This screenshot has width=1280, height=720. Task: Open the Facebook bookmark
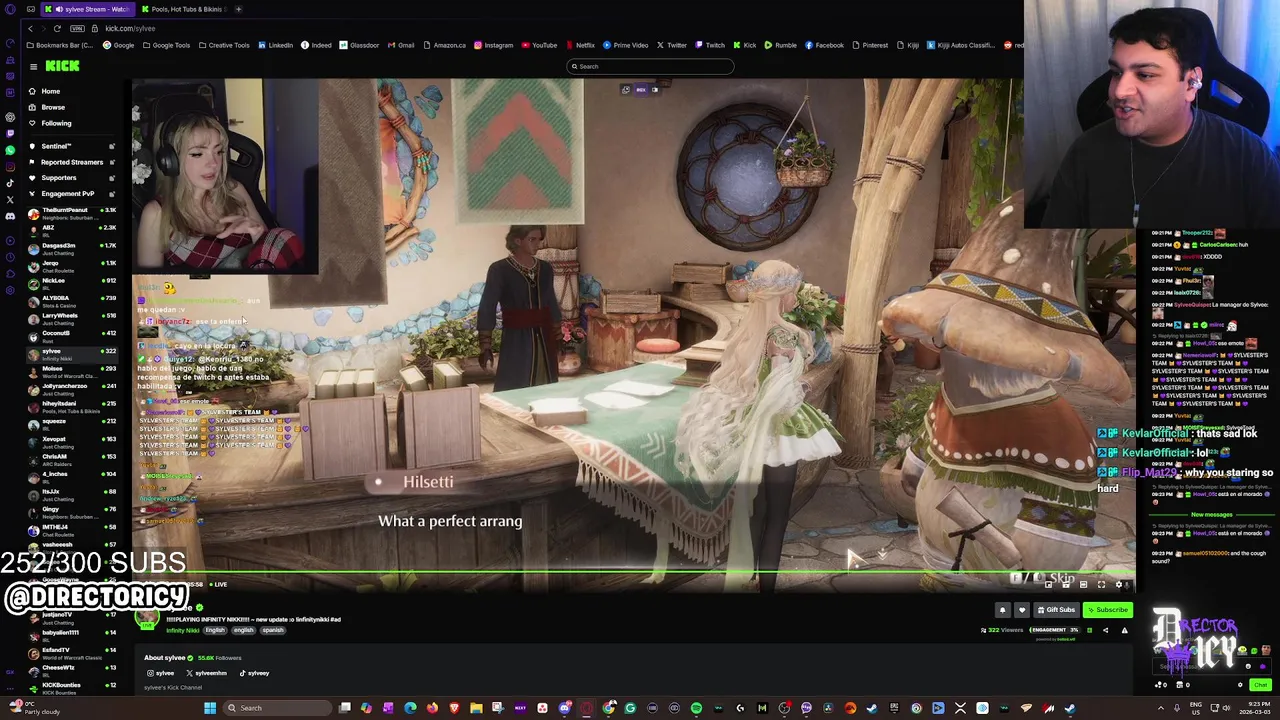824,45
